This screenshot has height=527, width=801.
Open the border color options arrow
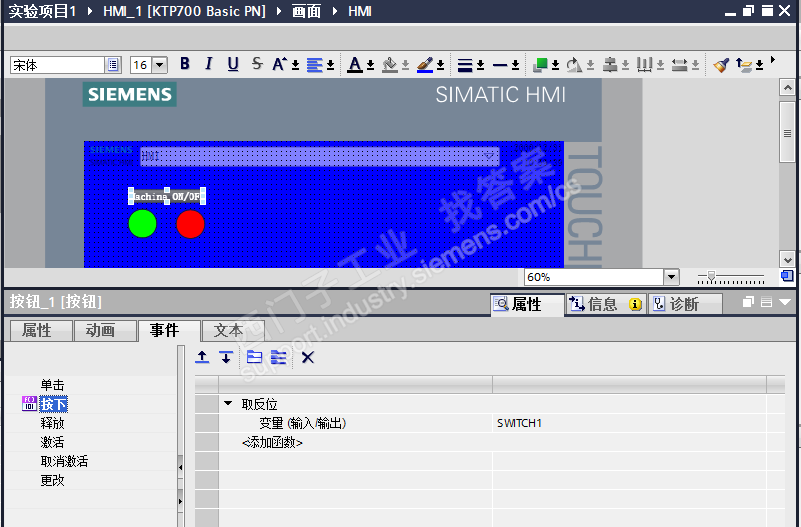click(x=440, y=65)
